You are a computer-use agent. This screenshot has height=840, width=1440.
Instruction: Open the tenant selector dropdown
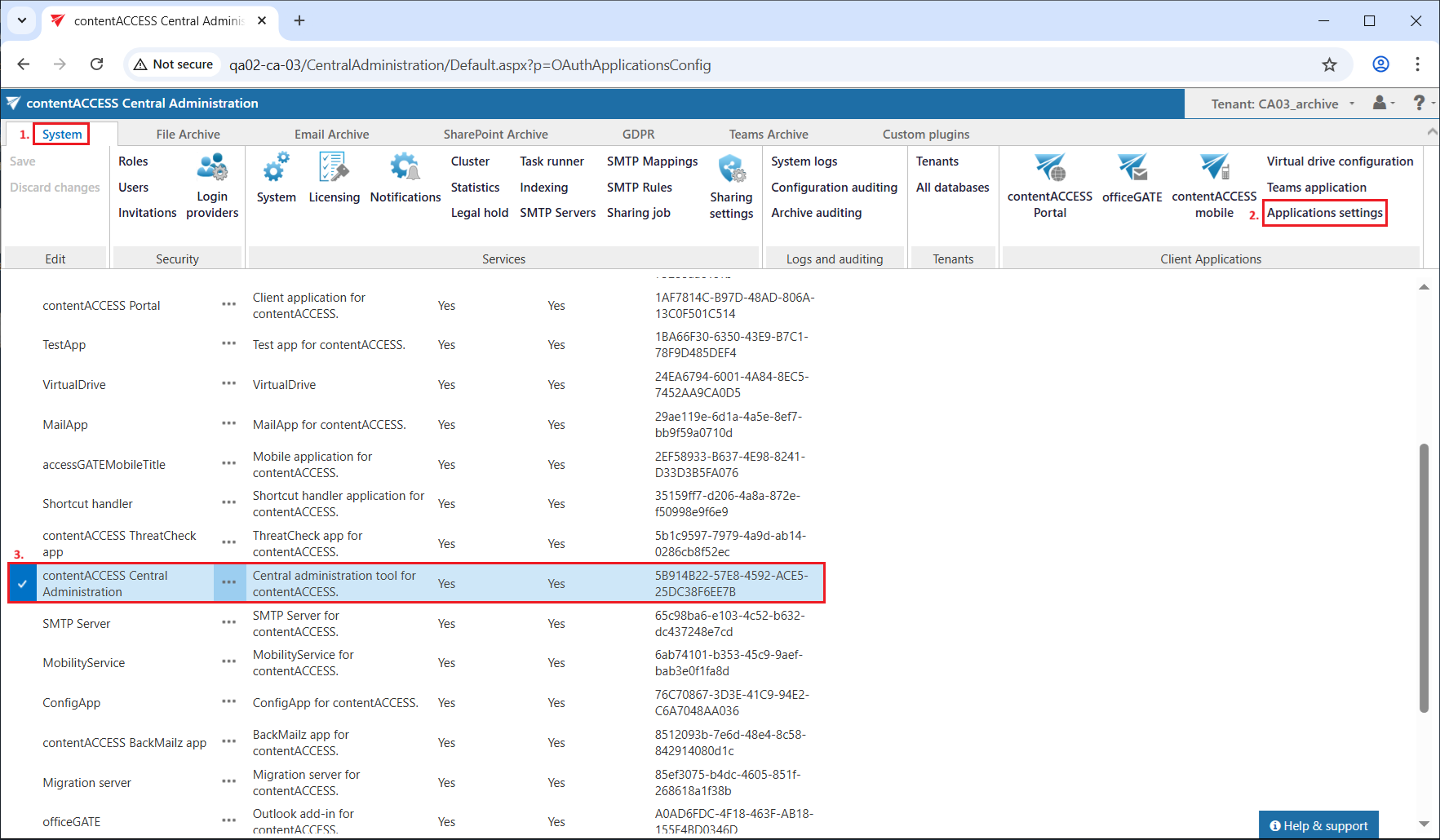(x=1283, y=104)
